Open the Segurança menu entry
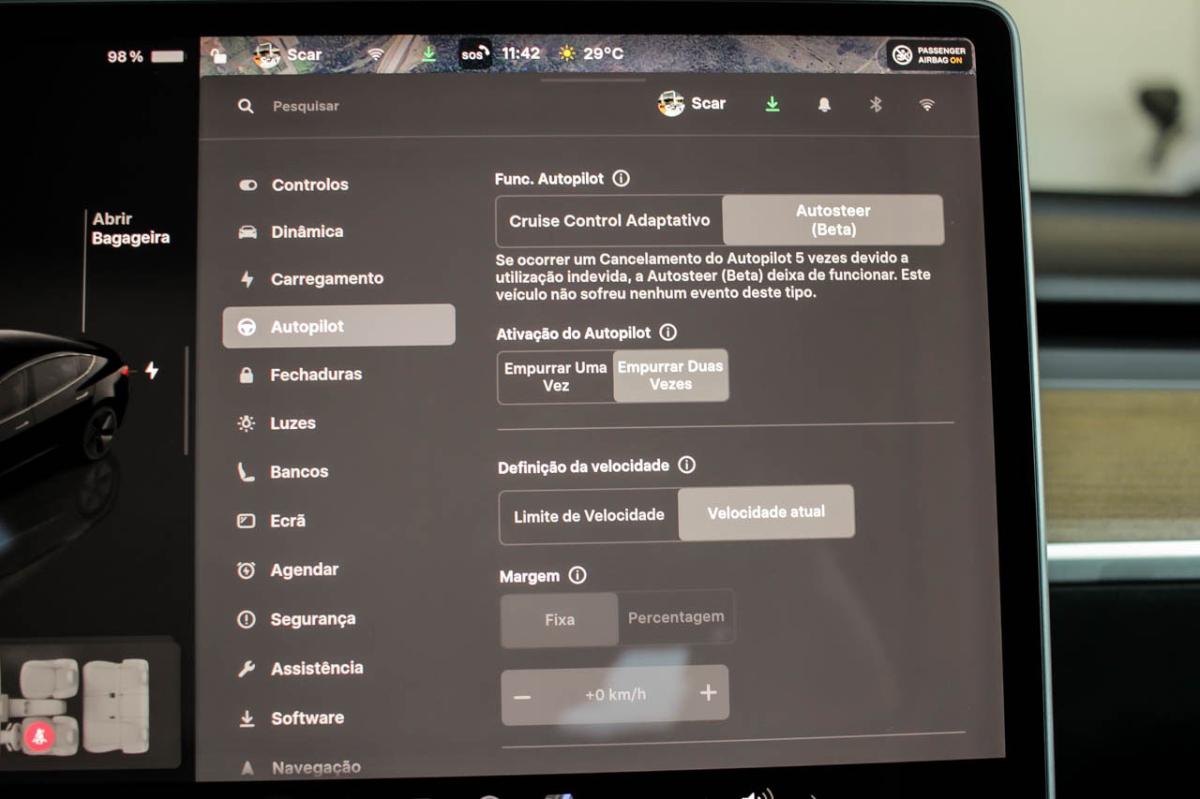 click(296, 620)
